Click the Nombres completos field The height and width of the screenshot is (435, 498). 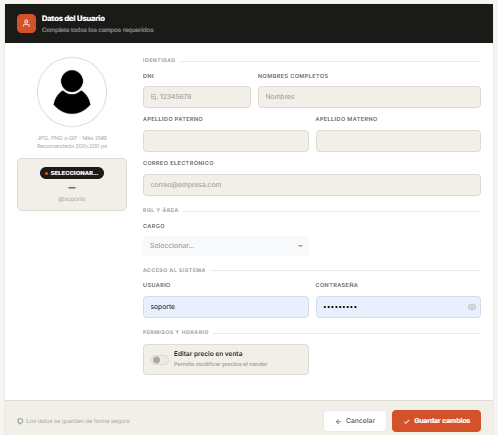point(369,97)
